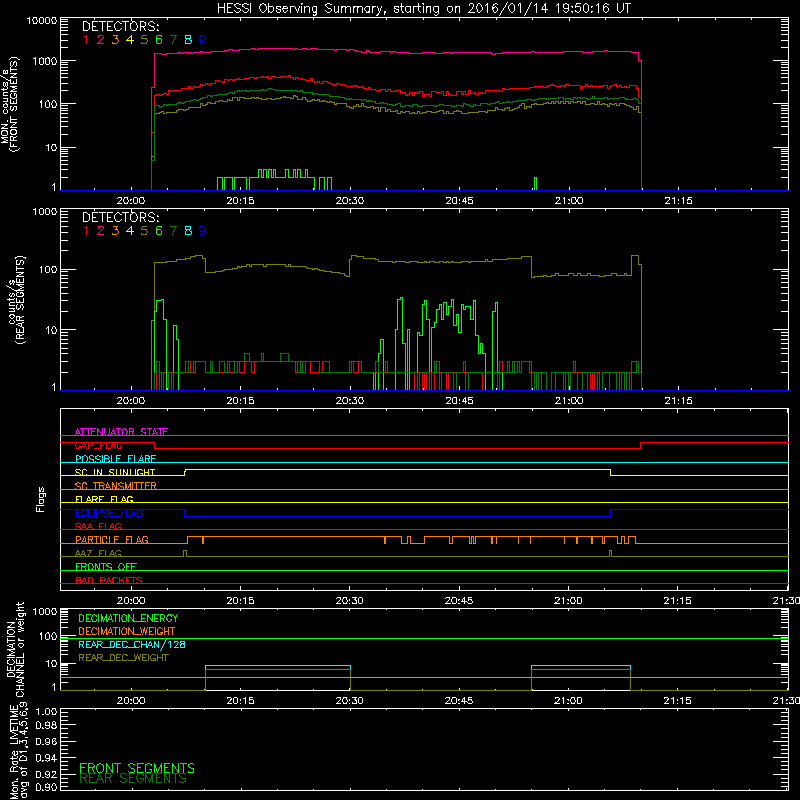Pick detector 3 in the rear segments legend

[115, 231]
